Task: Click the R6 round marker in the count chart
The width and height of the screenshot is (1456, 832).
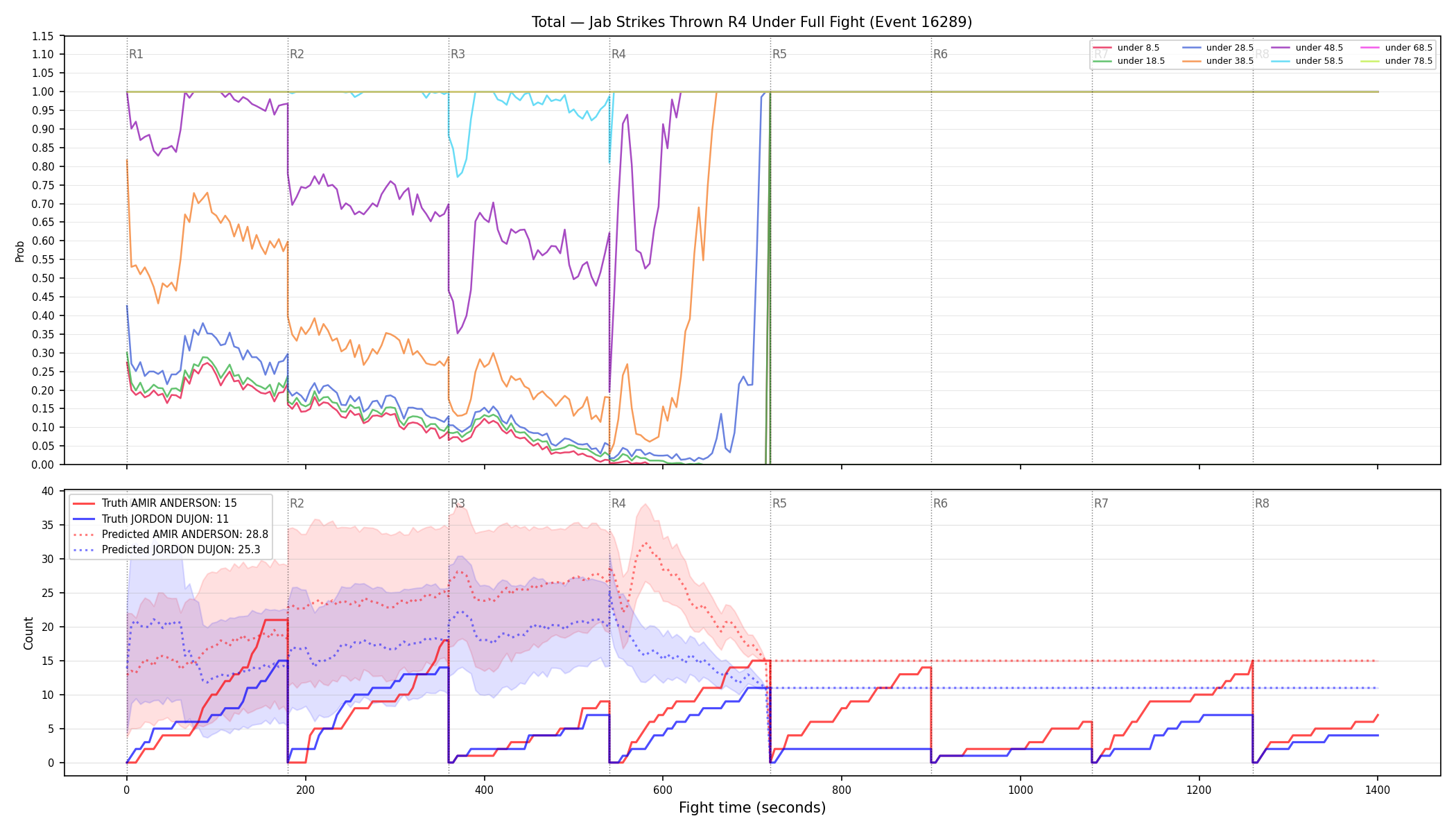Action: click(940, 503)
